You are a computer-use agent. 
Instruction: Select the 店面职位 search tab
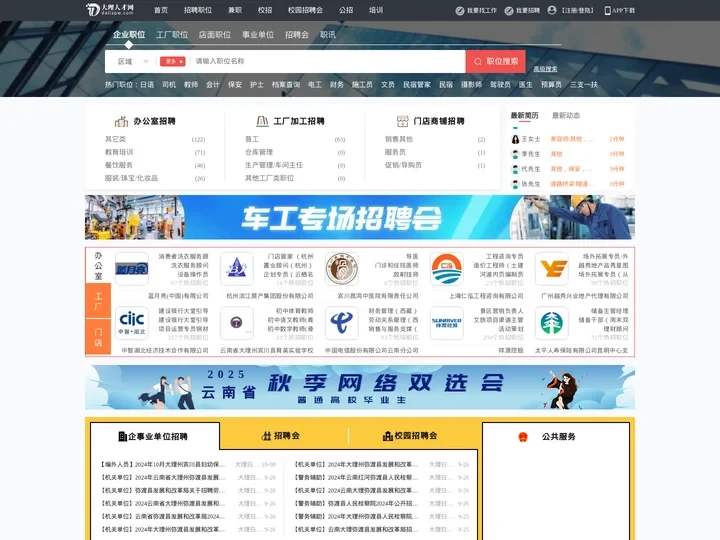click(215, 34)
